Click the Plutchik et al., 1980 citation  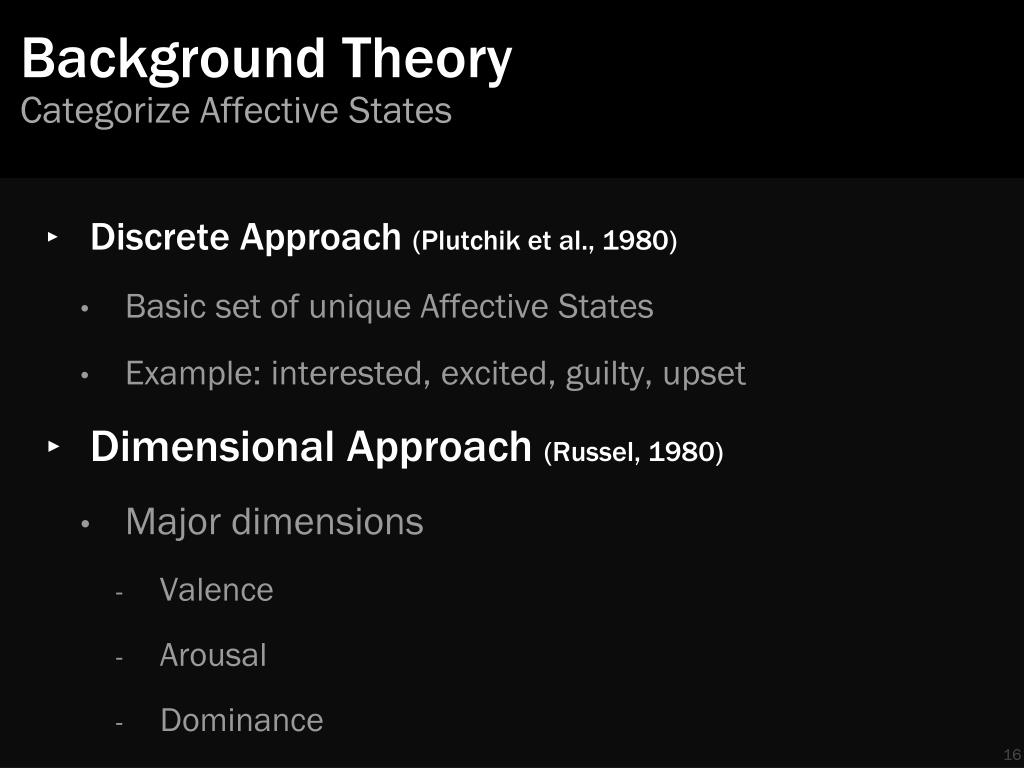coord(545,241)
